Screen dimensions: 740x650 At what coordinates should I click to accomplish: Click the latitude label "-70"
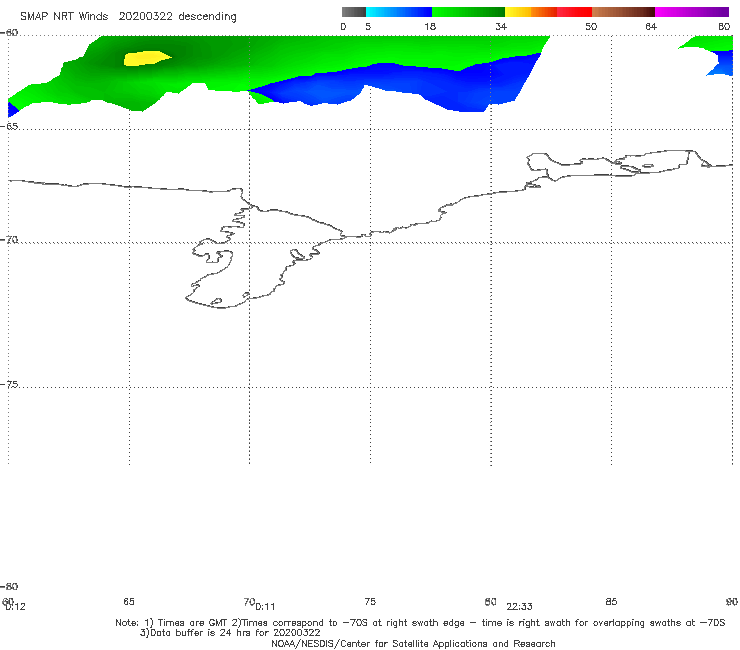9,240
